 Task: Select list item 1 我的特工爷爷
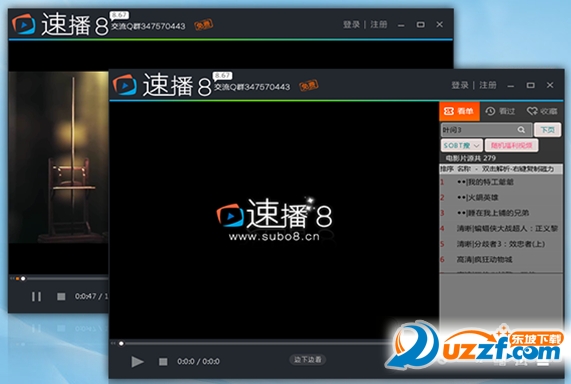click(501, 182)
